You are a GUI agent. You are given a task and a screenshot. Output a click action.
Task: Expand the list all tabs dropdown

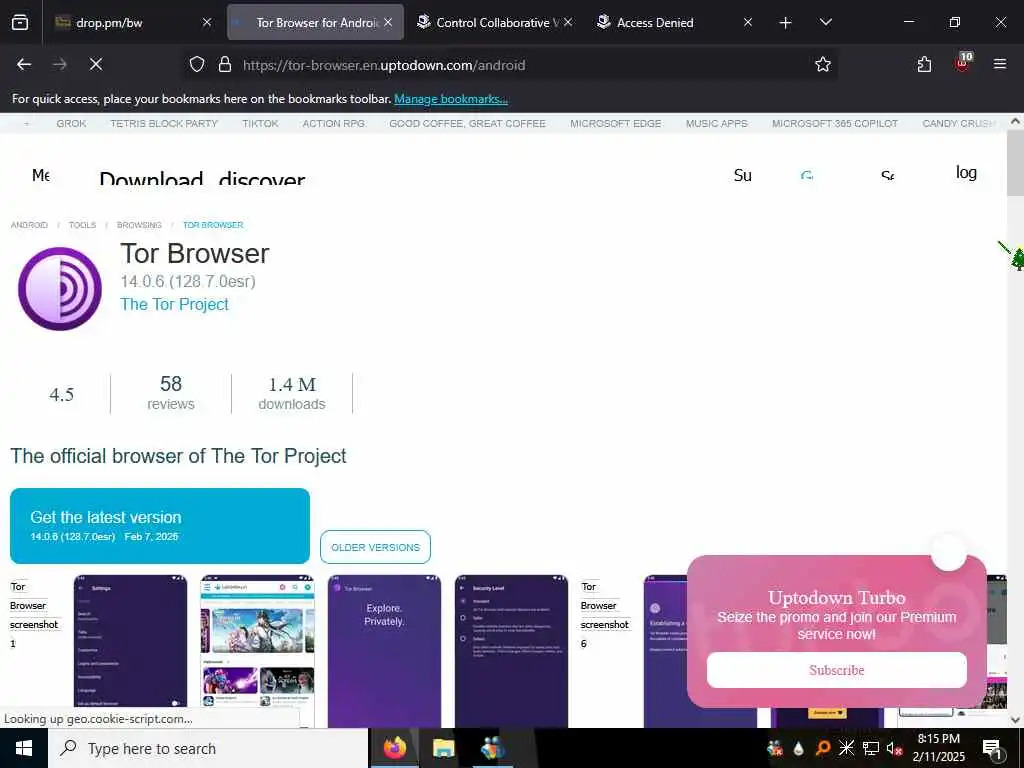point(825,22)
